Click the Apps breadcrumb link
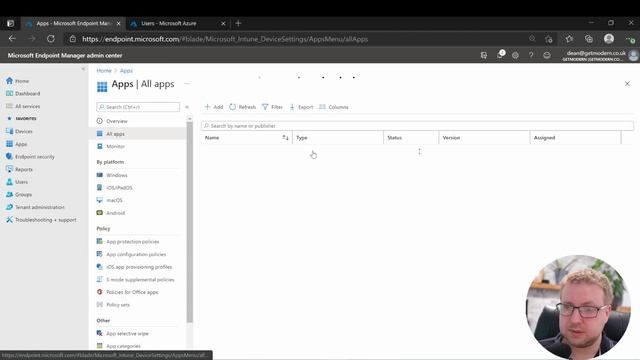640x360 pixels. point(126,71)
